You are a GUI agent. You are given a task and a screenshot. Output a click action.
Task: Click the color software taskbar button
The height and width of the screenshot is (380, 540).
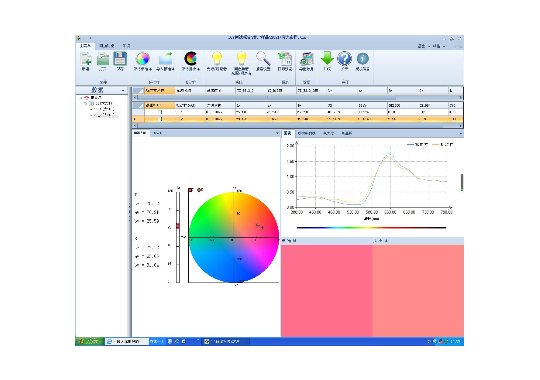coord(226,341)
